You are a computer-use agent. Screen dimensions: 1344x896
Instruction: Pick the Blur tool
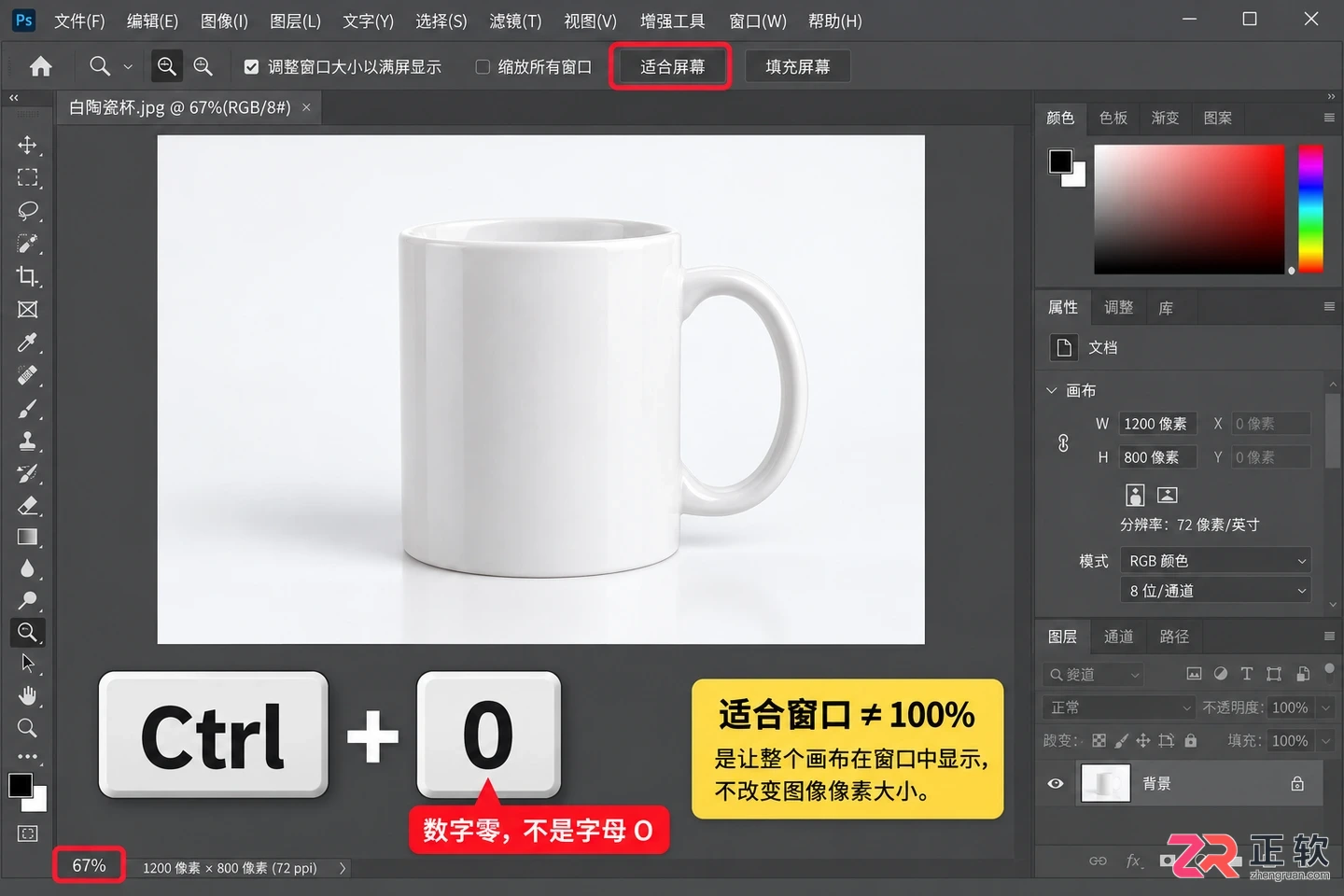27,568
